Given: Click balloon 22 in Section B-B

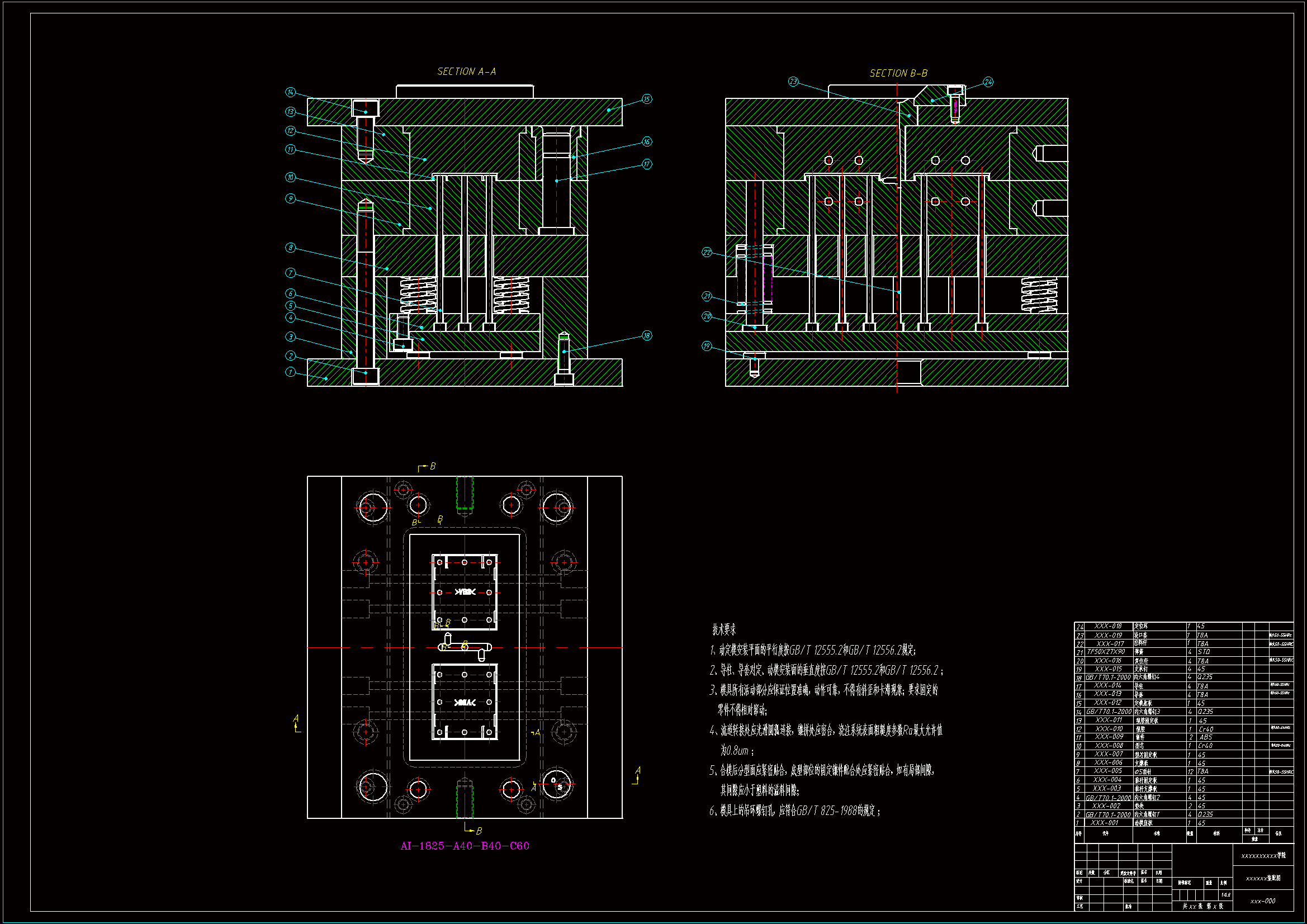Looking at the screenshot, I should (707, 252).
